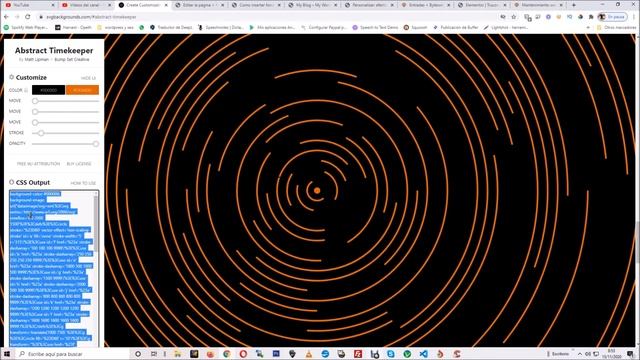This screenshot has width=640, height=360.
Task: Open the Chrome extensions puzzle icon
Action: pyautogui.click(x=591, y=17)
